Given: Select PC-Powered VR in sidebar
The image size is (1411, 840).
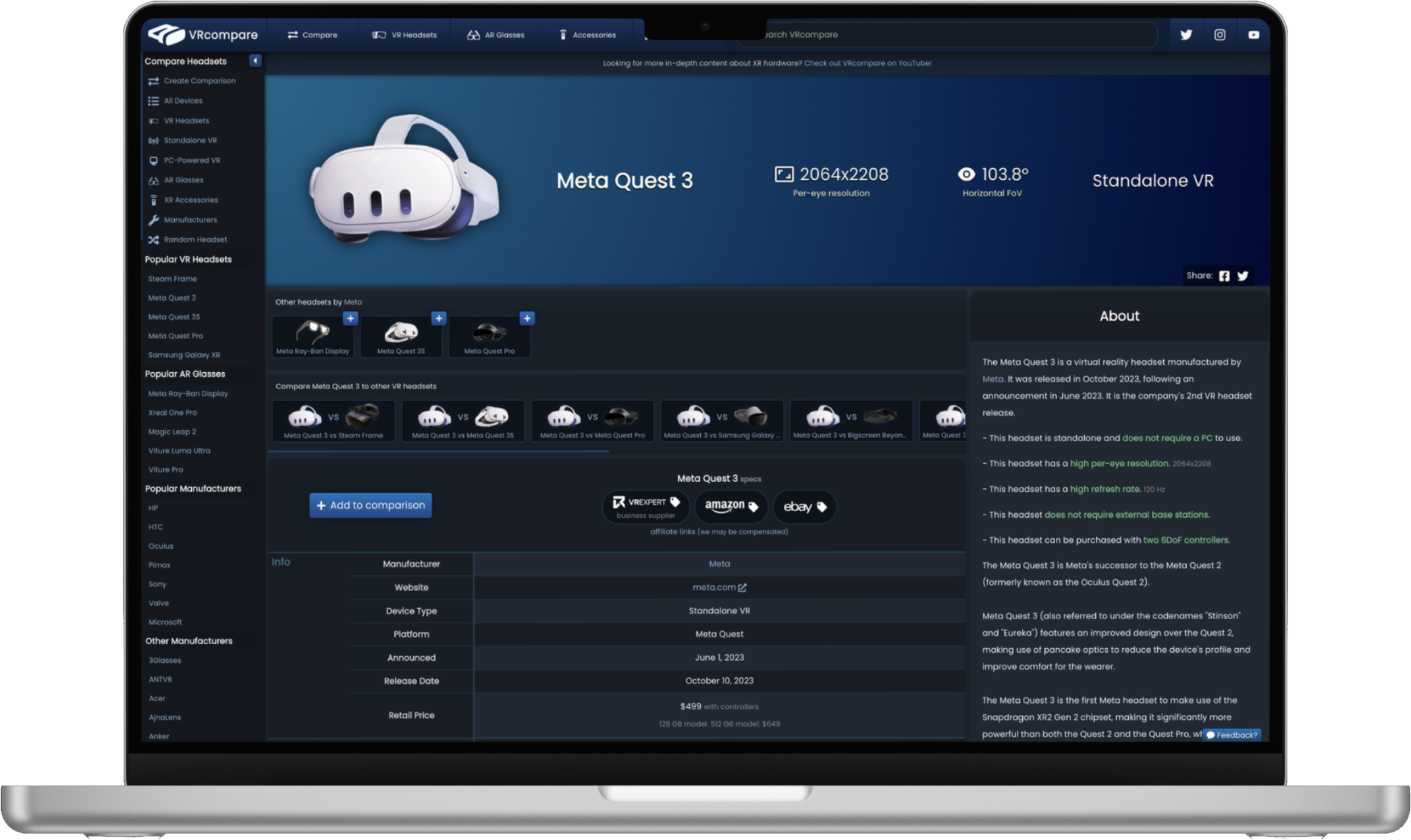Looking at the screenshot, I should click(184, 160).
